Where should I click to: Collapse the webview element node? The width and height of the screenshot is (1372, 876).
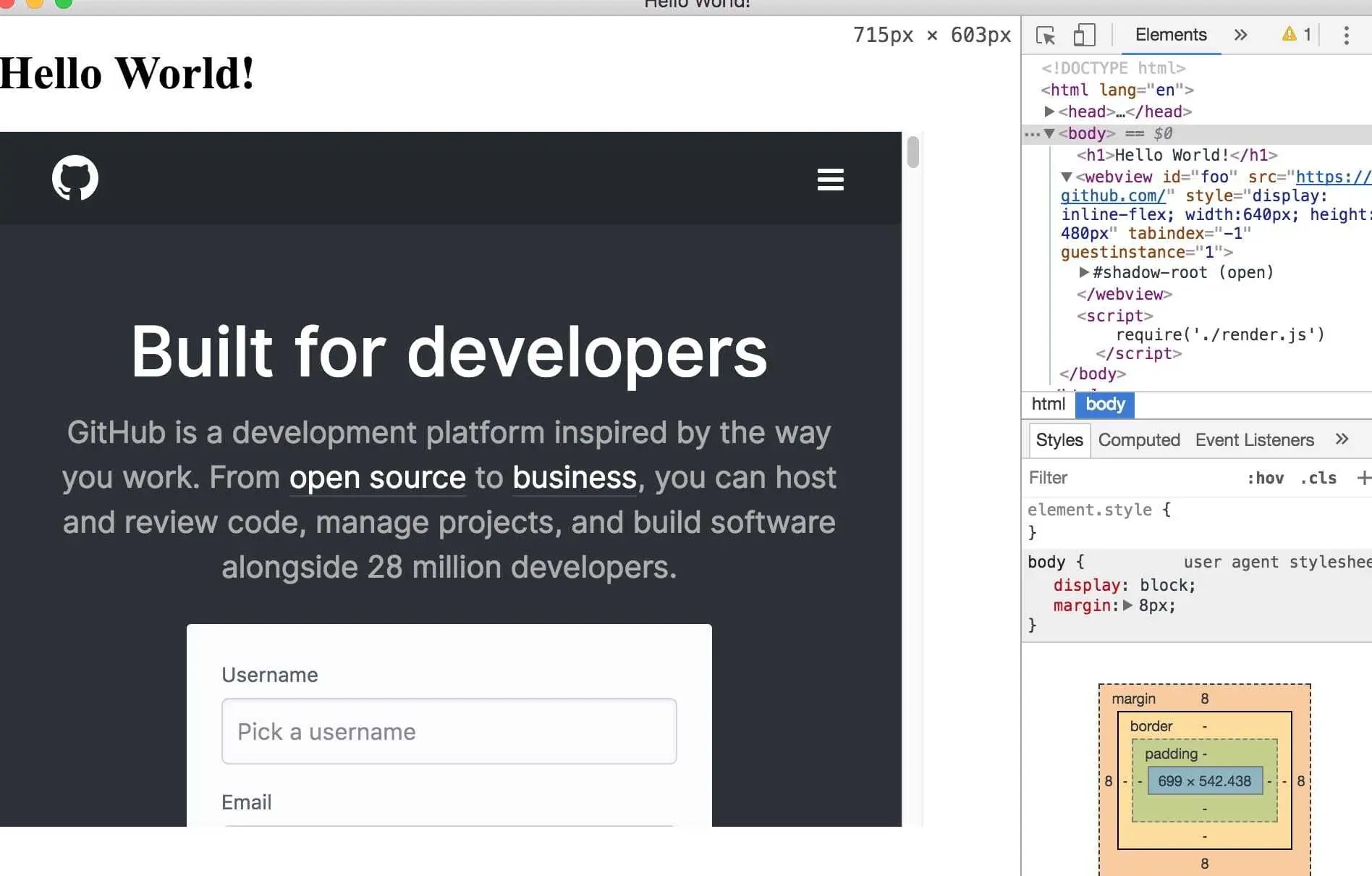[1067, 177]
